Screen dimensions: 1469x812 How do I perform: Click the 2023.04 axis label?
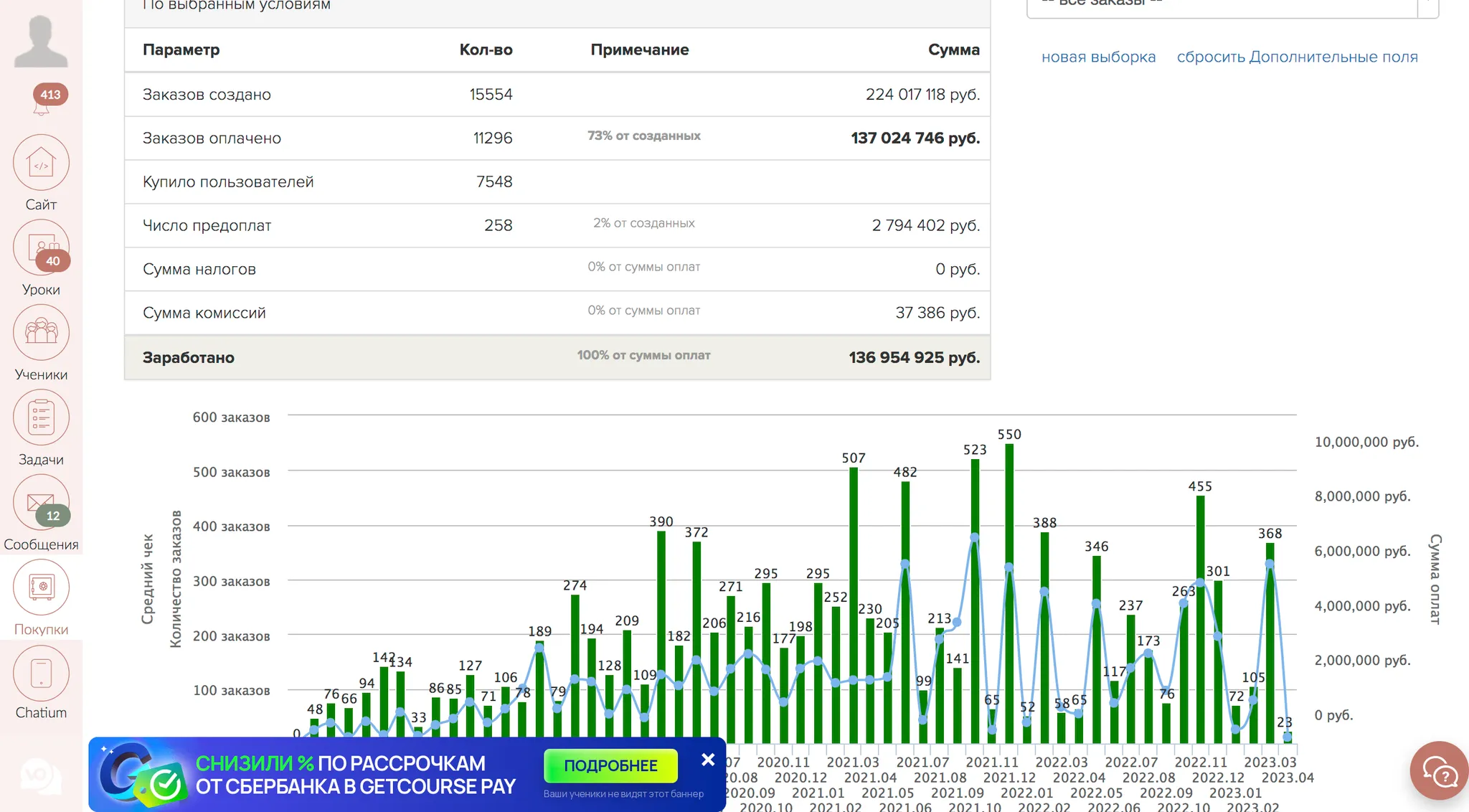click(x=1288, y=778)
